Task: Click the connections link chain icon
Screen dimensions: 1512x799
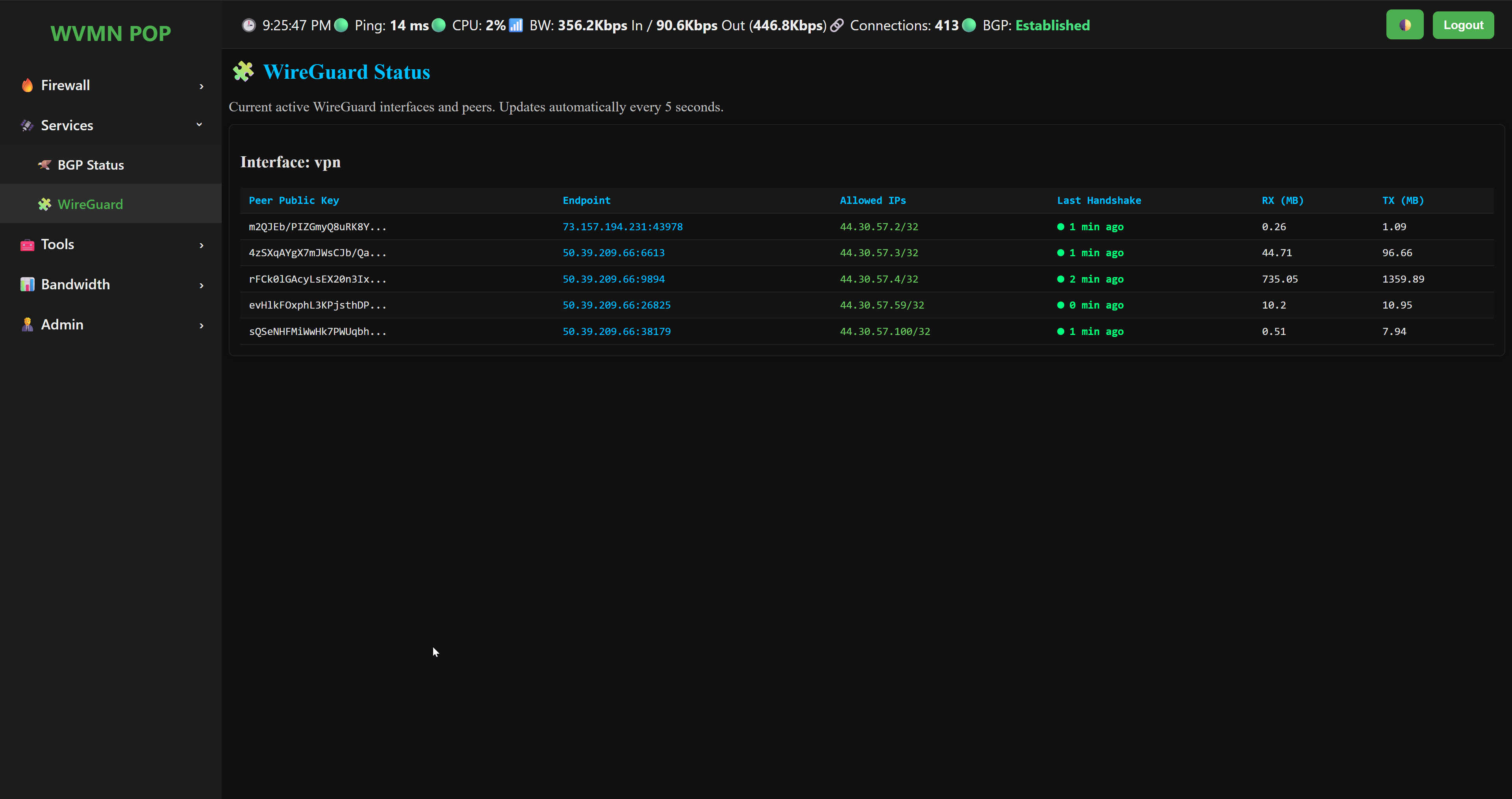Action: [837, 25]
